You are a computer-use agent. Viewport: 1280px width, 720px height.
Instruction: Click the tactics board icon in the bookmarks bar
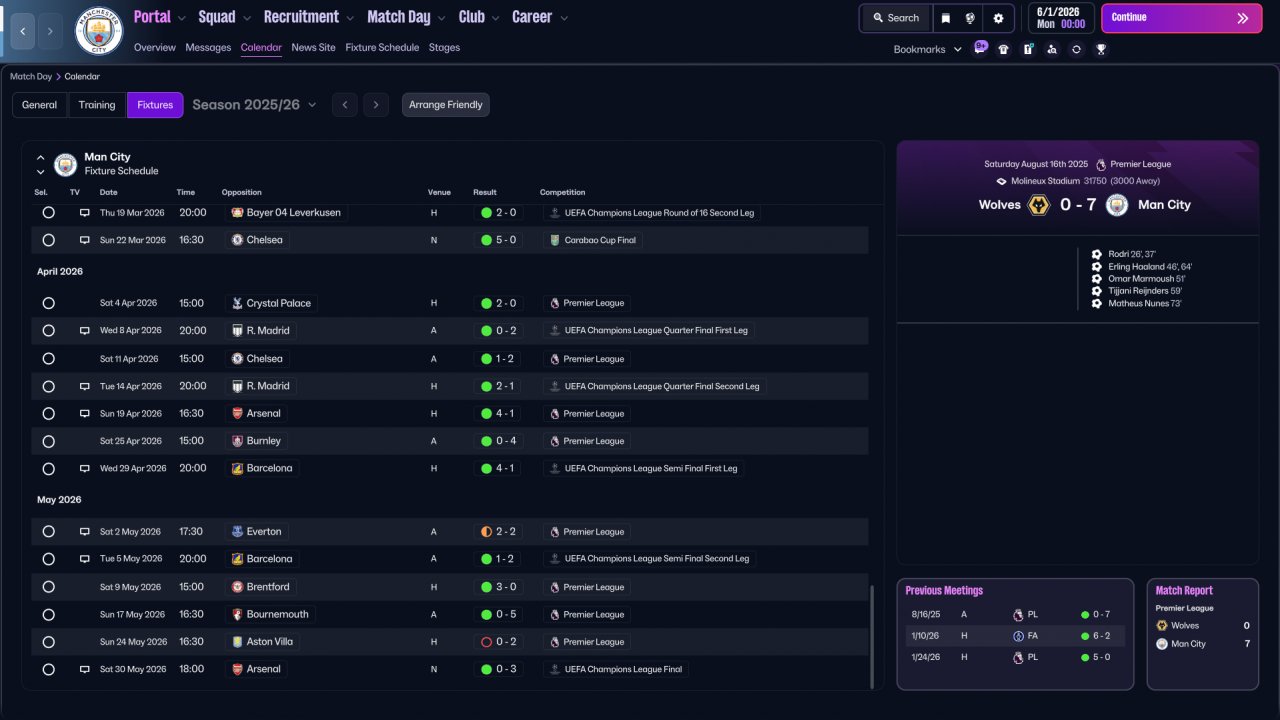[x=1028, y=49]
